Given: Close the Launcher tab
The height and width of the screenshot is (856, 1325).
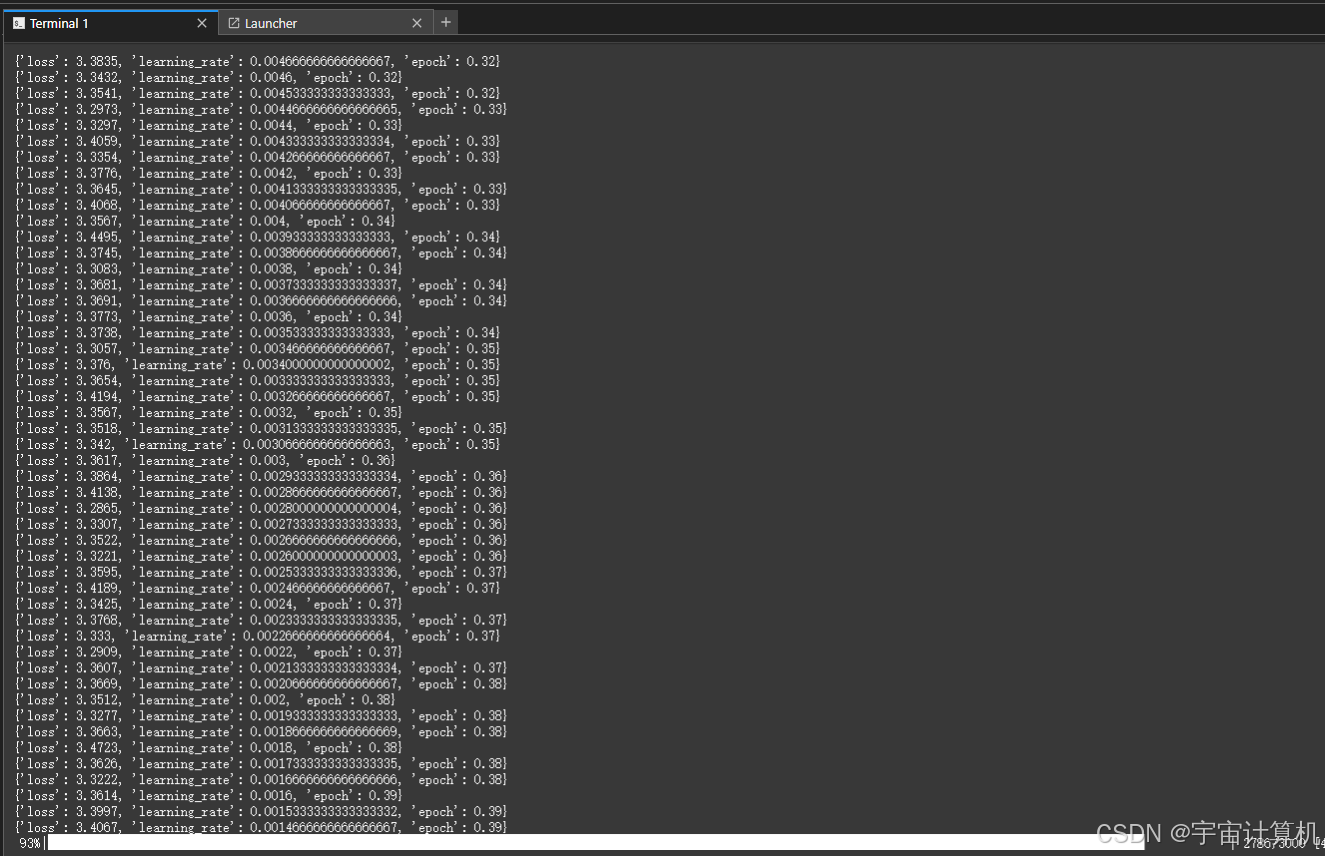Looking at the screenshot, I should click(x=417, y=23).
